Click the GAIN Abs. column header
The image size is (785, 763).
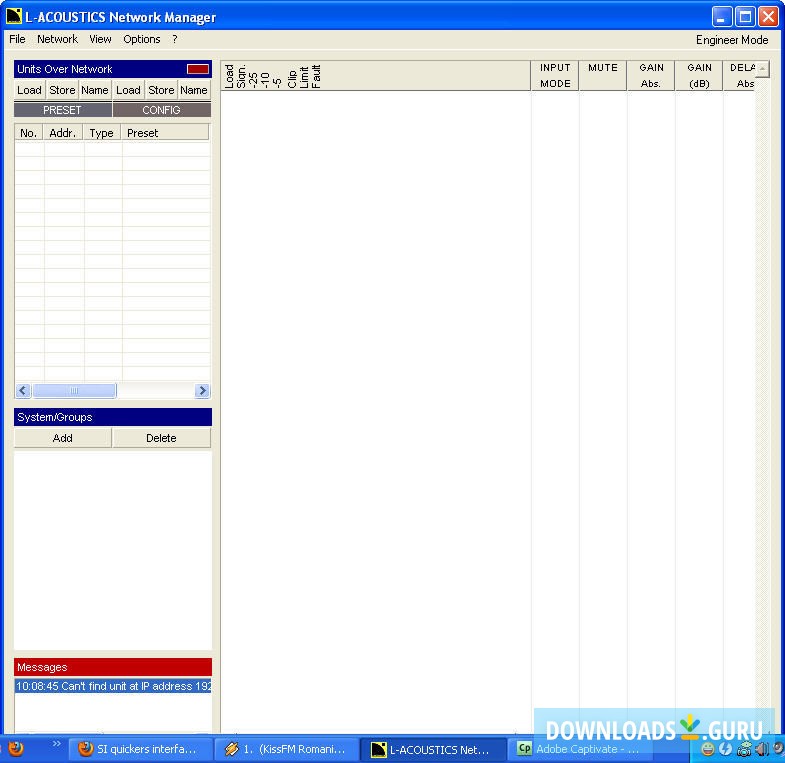point(651,76)
